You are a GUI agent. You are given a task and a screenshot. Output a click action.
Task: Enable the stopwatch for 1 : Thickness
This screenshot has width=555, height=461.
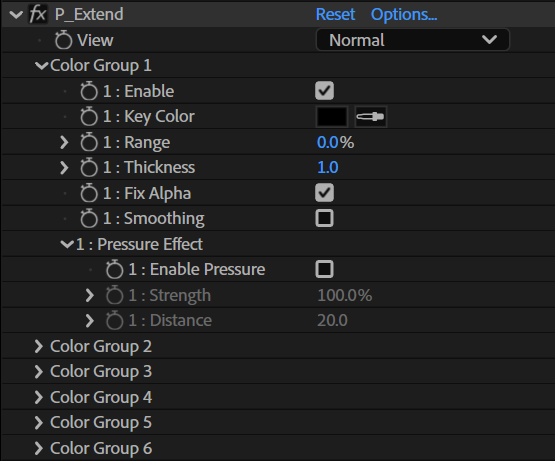pyautogui.click(x=88, y=167)
